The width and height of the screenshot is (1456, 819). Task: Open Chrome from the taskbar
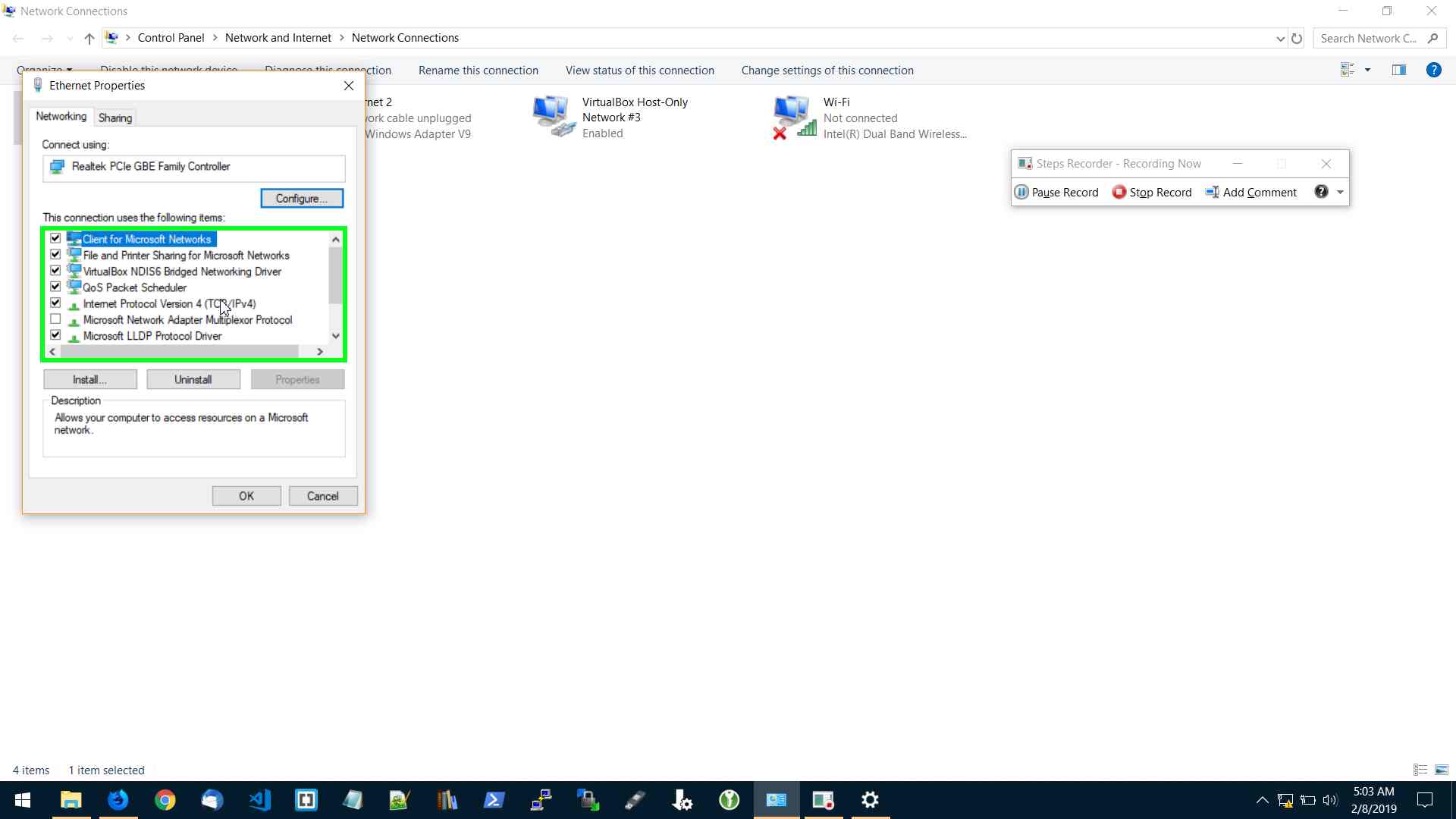pyautogui.click(x=165, y=800)
